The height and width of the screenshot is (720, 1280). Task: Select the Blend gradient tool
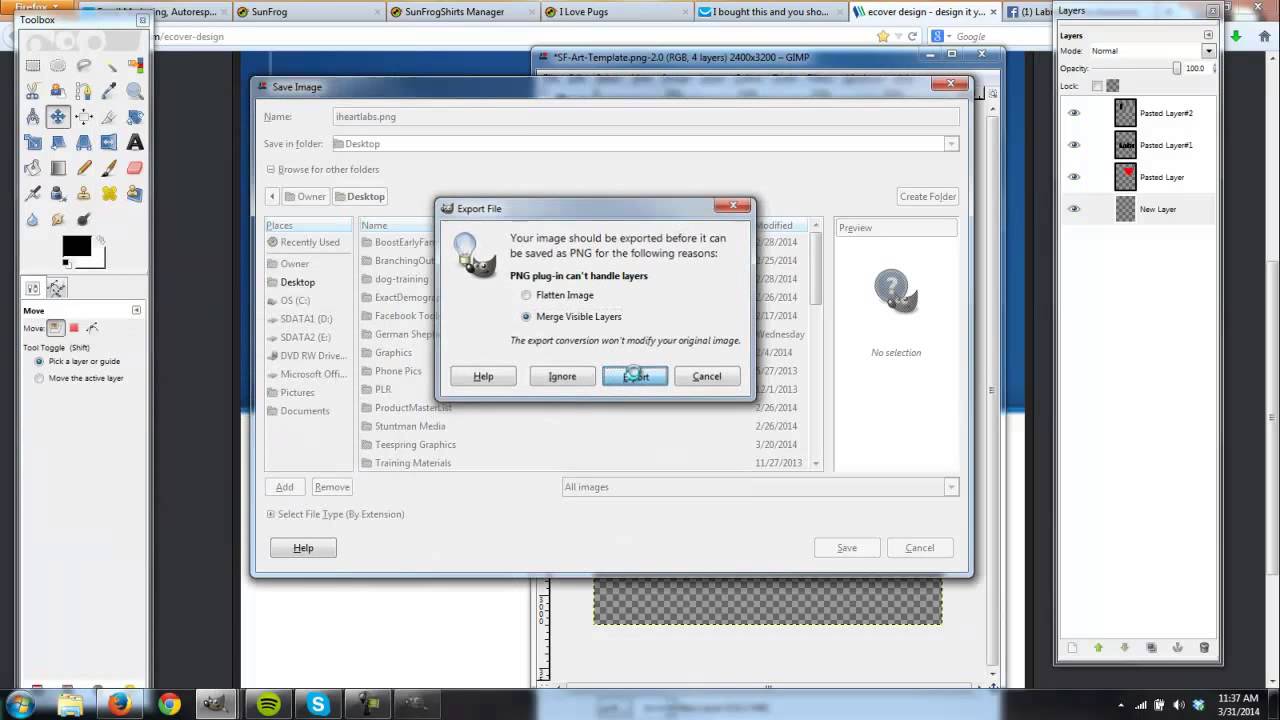tap(58, 168)
